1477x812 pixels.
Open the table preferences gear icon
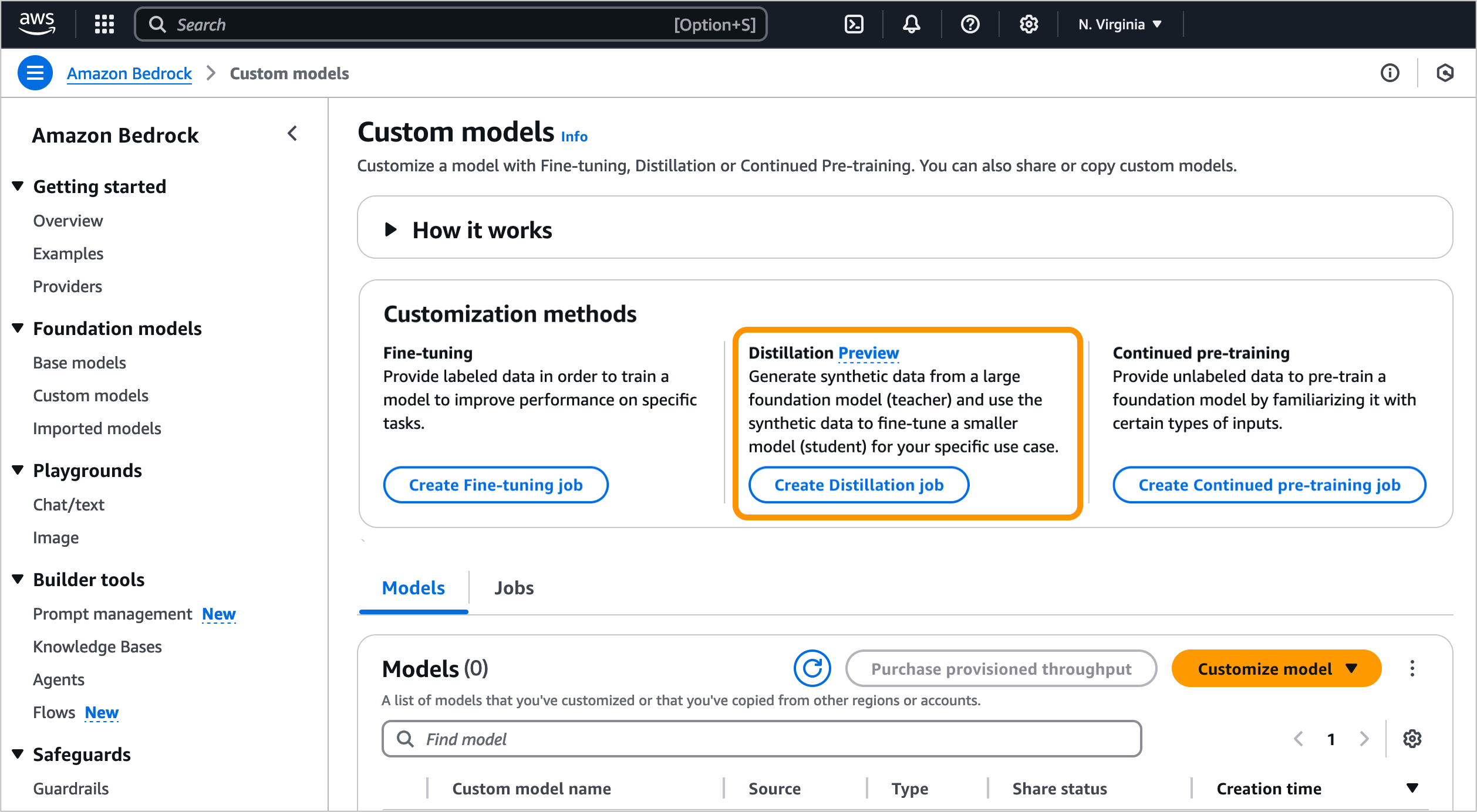[x=1412, y=739]
